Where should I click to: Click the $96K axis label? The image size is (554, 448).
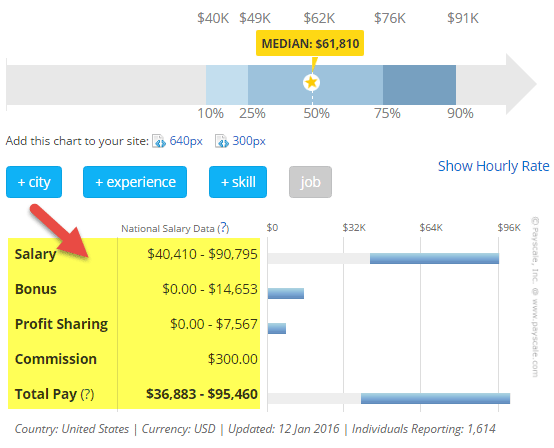[x=509, y=228]
